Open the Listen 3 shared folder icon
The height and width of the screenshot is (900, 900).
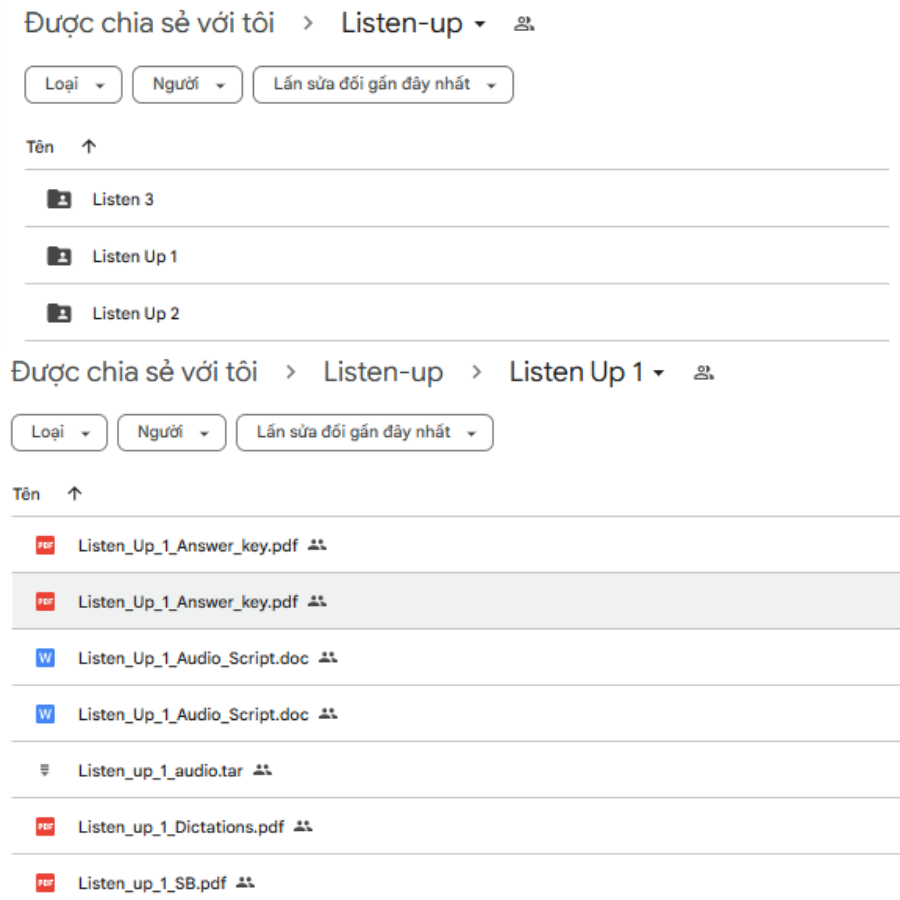tap(59, 199)
